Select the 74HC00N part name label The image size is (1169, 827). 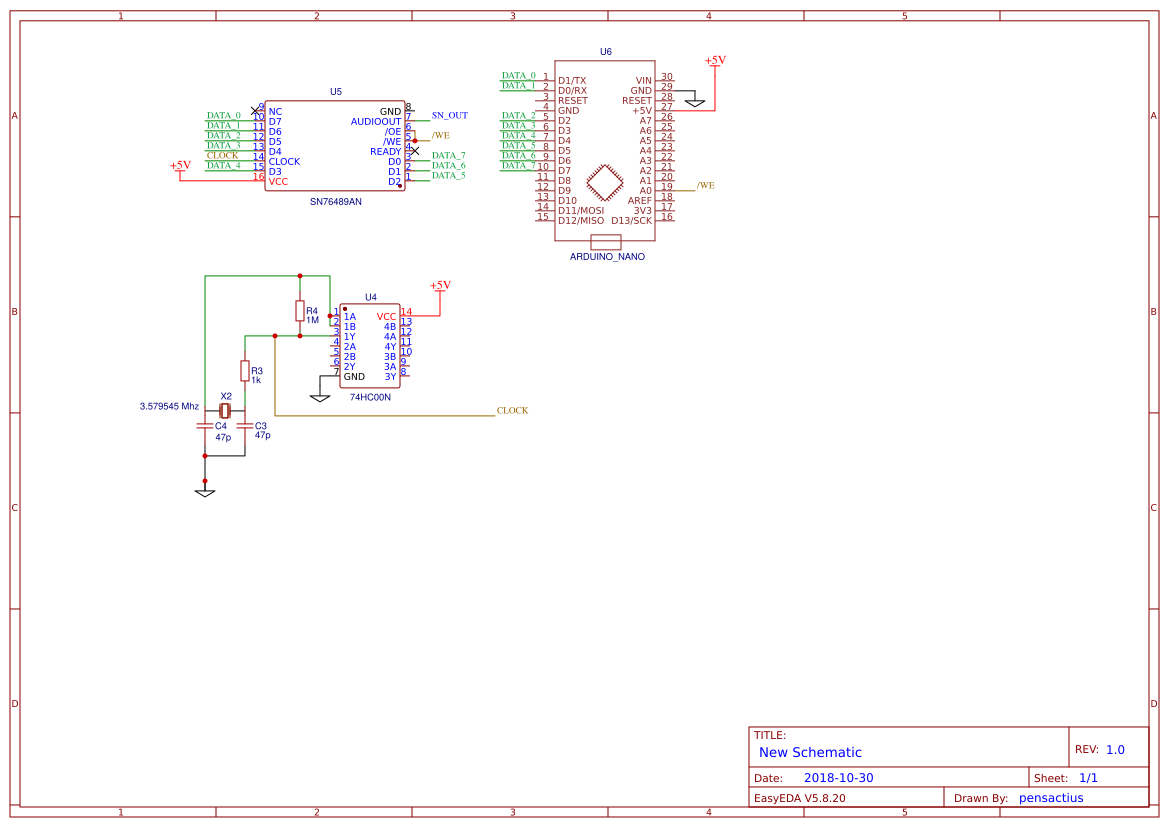370,397
